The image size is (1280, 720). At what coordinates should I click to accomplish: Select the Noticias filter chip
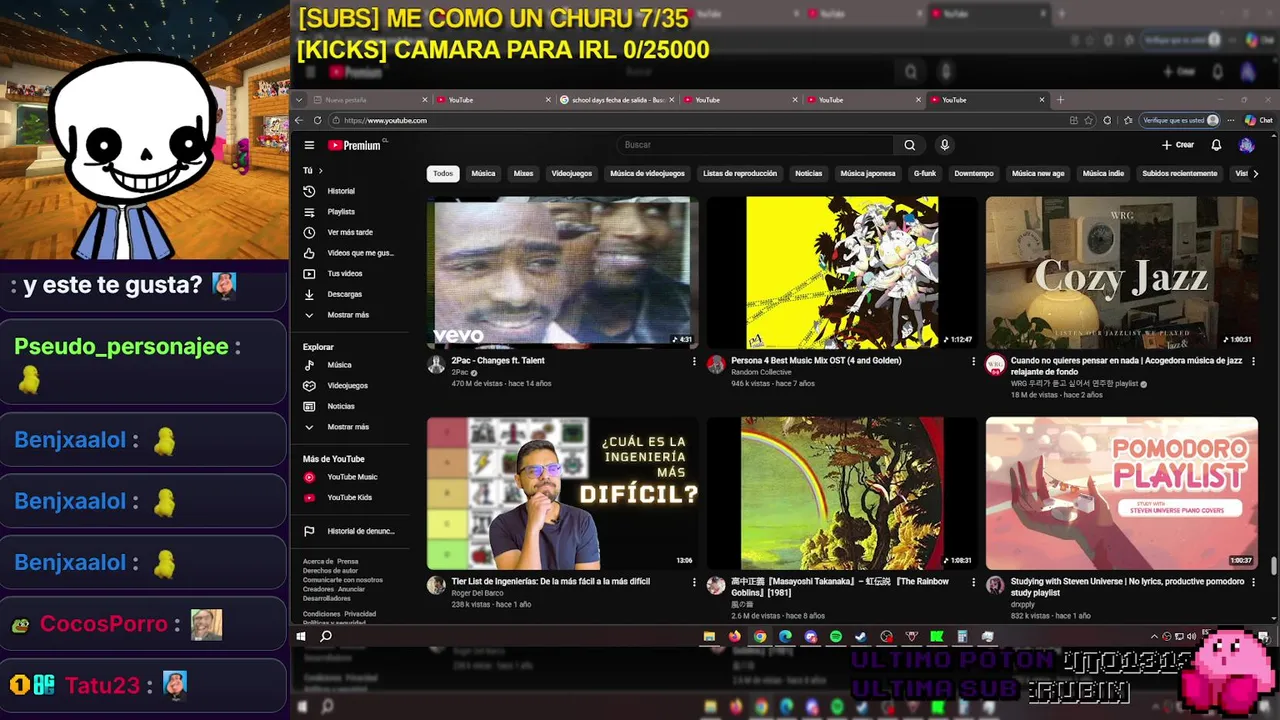(808, 173)
